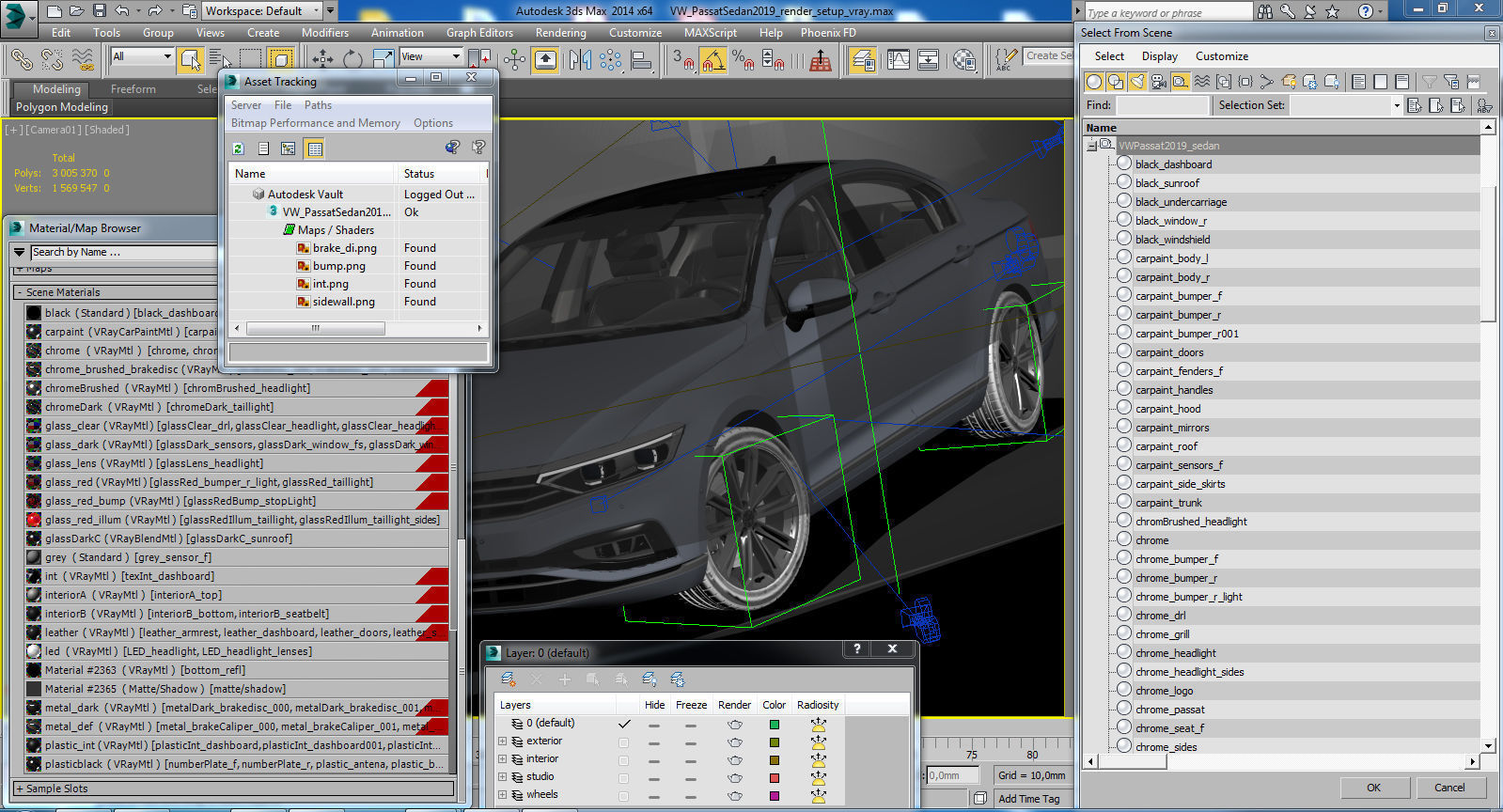Image resolution: width=1503 pixels, height=812 pixels.
Task: Click OK in Select From Scene
Action: [x=1373, y=788]
